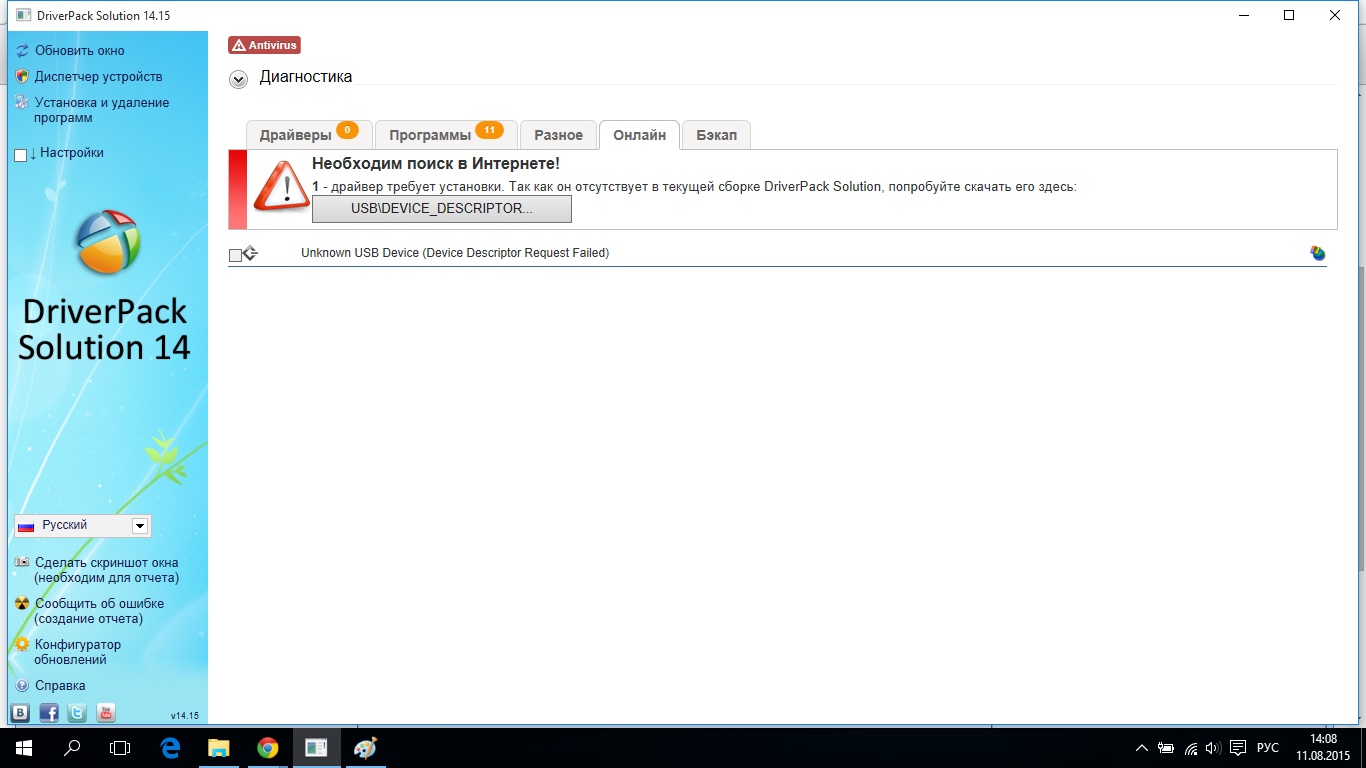Image resolution: width=1366 pixels, height=768 pixels.
Task: Open the Action Center notifications icon
Action: coord(1238,748)
